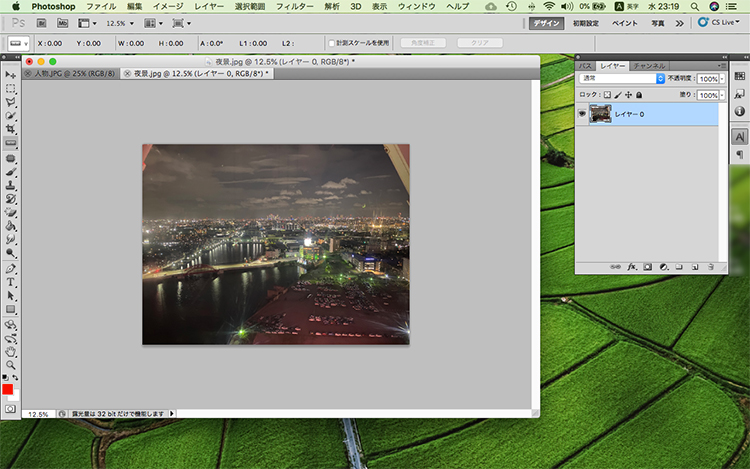This screenshot has height=469, width=750.
Task: Toggle lock image pixels
Action: click(618, 95)
